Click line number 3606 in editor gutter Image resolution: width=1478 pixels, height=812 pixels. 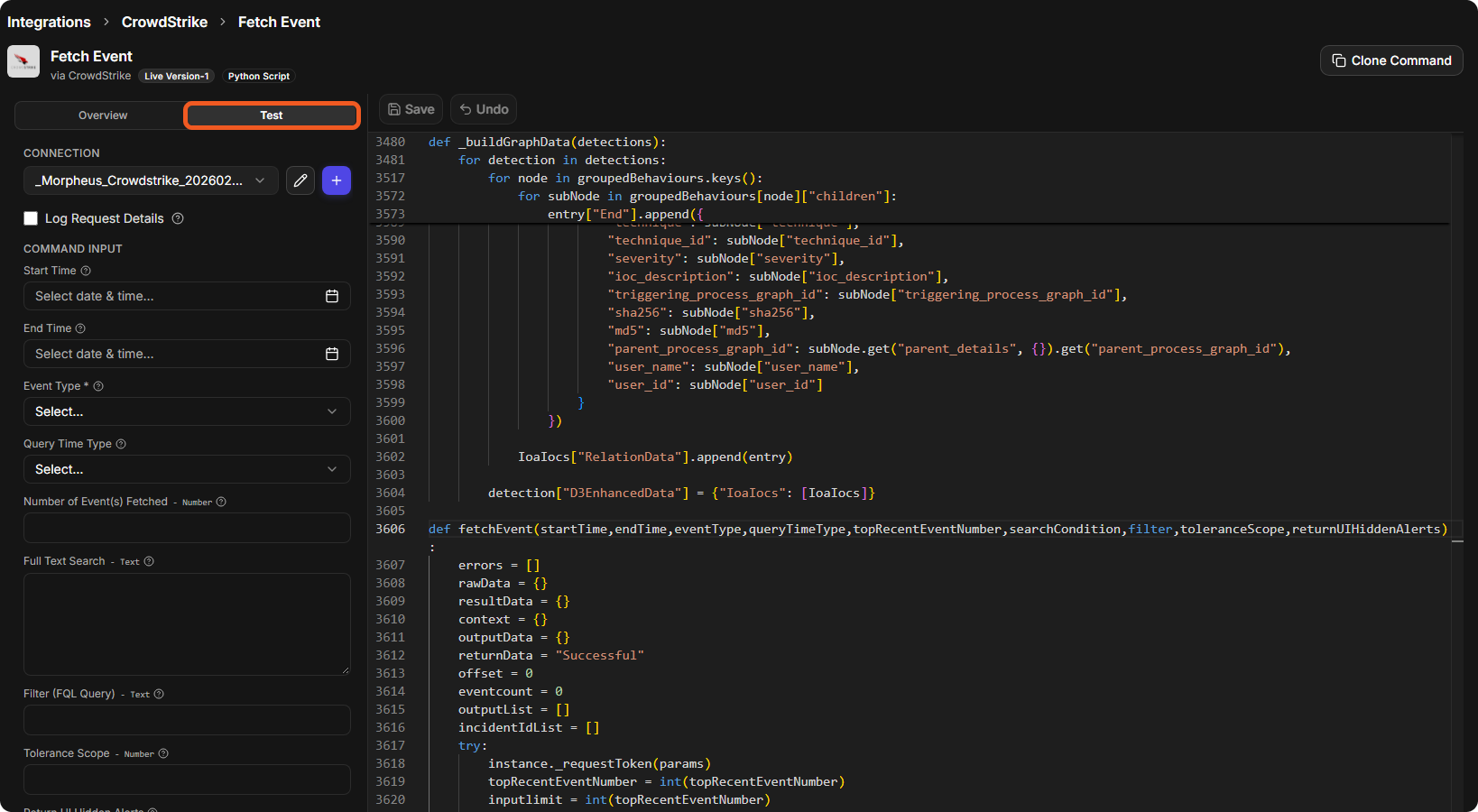391,529
